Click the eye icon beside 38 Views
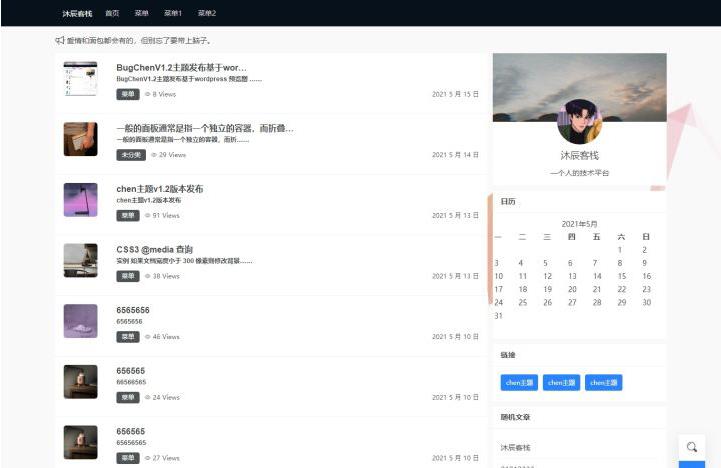721x468 pixels. (148, 276)
